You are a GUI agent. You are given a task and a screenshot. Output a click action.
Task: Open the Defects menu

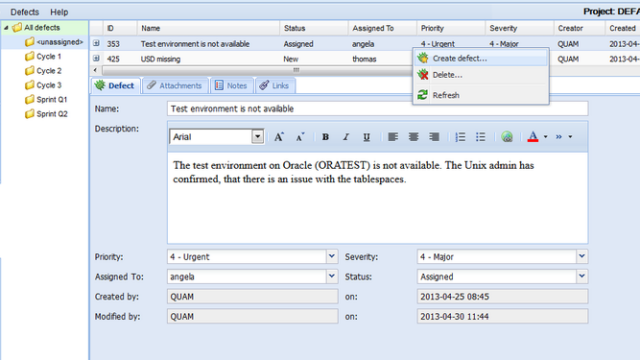[24, 12]
